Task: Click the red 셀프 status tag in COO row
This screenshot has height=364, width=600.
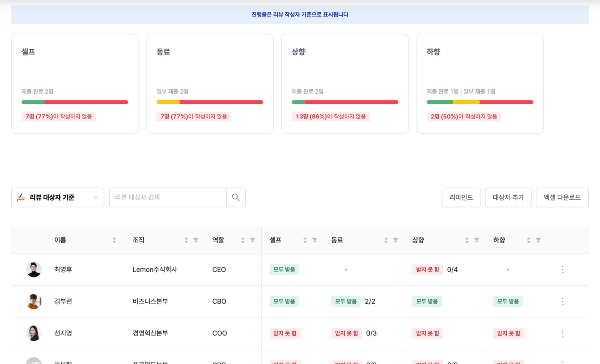Action: pyautogui.click(x=285, y=333)
